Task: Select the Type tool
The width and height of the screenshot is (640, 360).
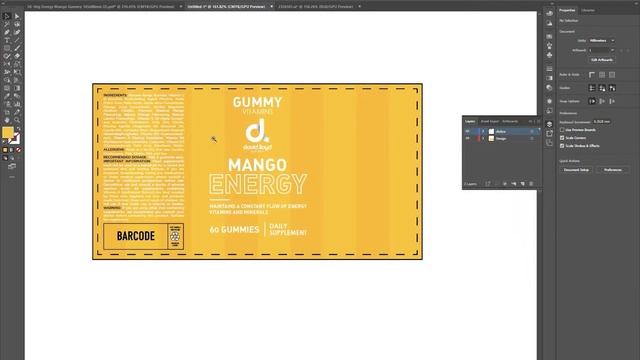Action: [7, 40]
